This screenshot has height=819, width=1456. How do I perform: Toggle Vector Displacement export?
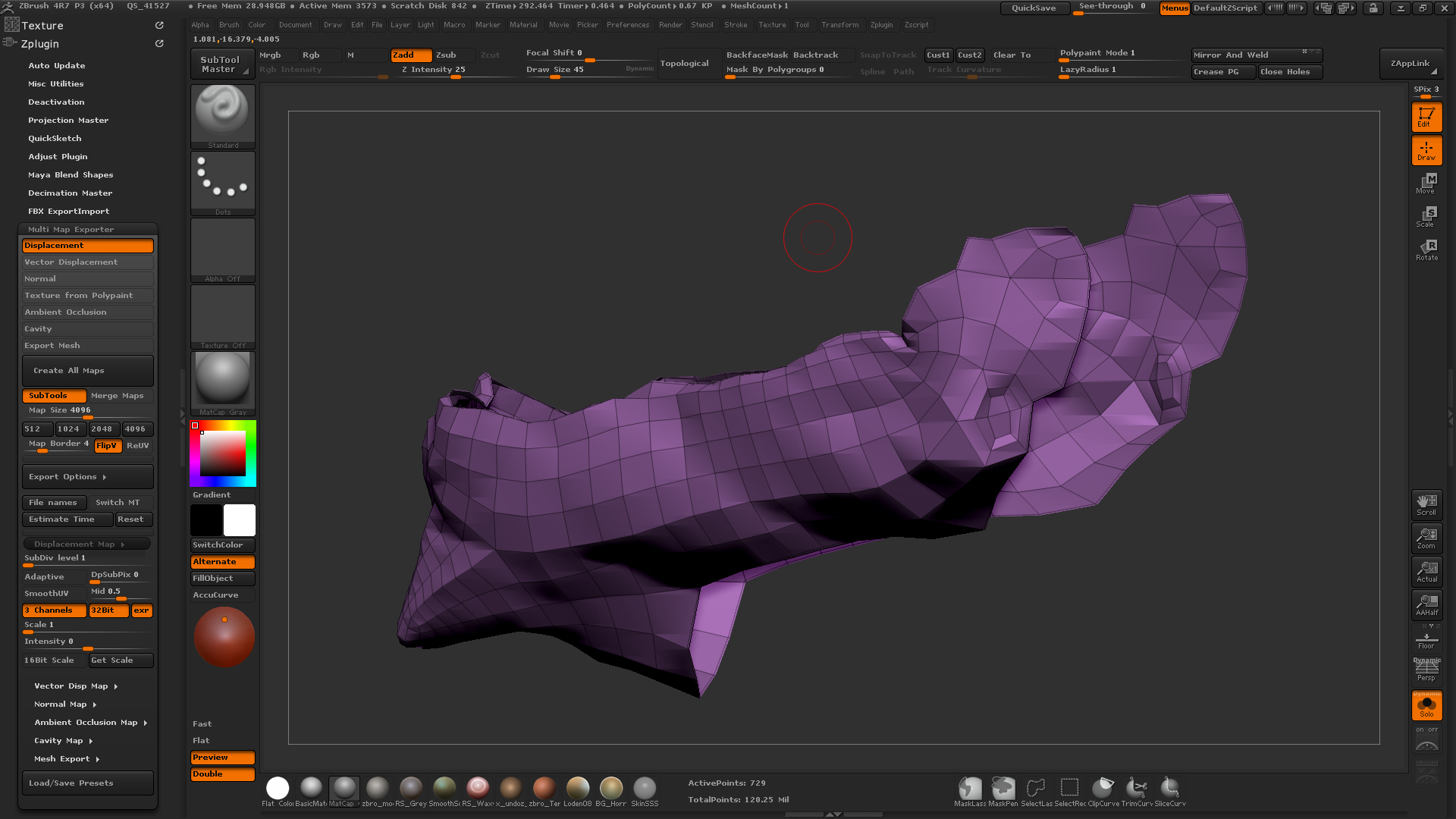[x=88, y=262]
